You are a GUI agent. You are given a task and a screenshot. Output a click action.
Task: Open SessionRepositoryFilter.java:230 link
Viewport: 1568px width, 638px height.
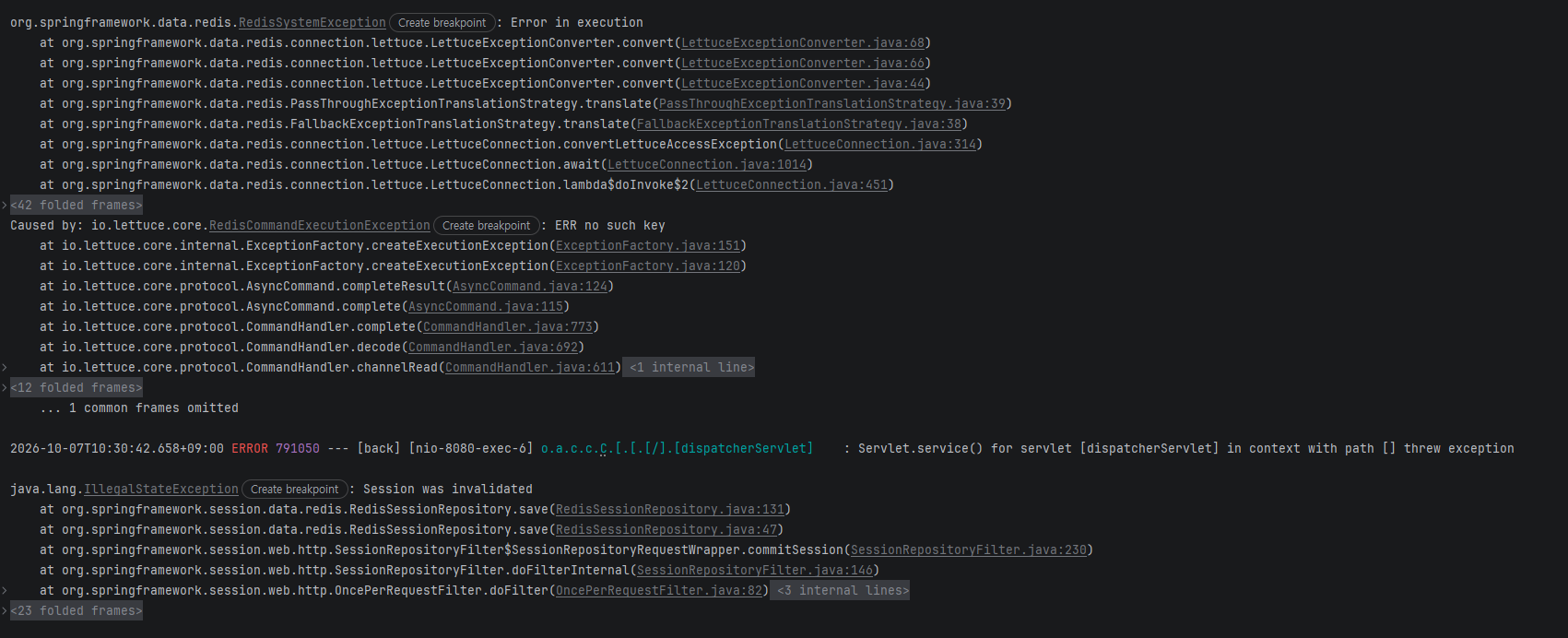(x=969, y=549)
